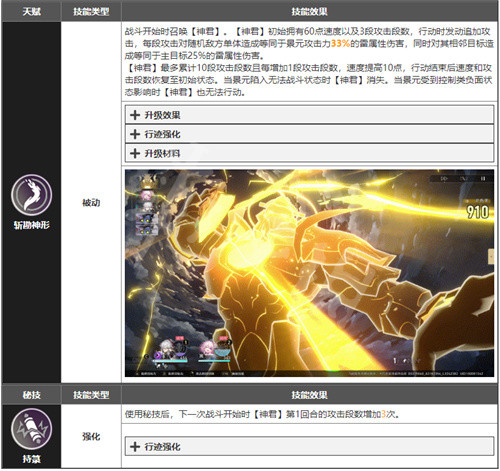Screen dimensions: 500x471
Task: Click the plus icon beside 升级材料
Action: (135, 153)
